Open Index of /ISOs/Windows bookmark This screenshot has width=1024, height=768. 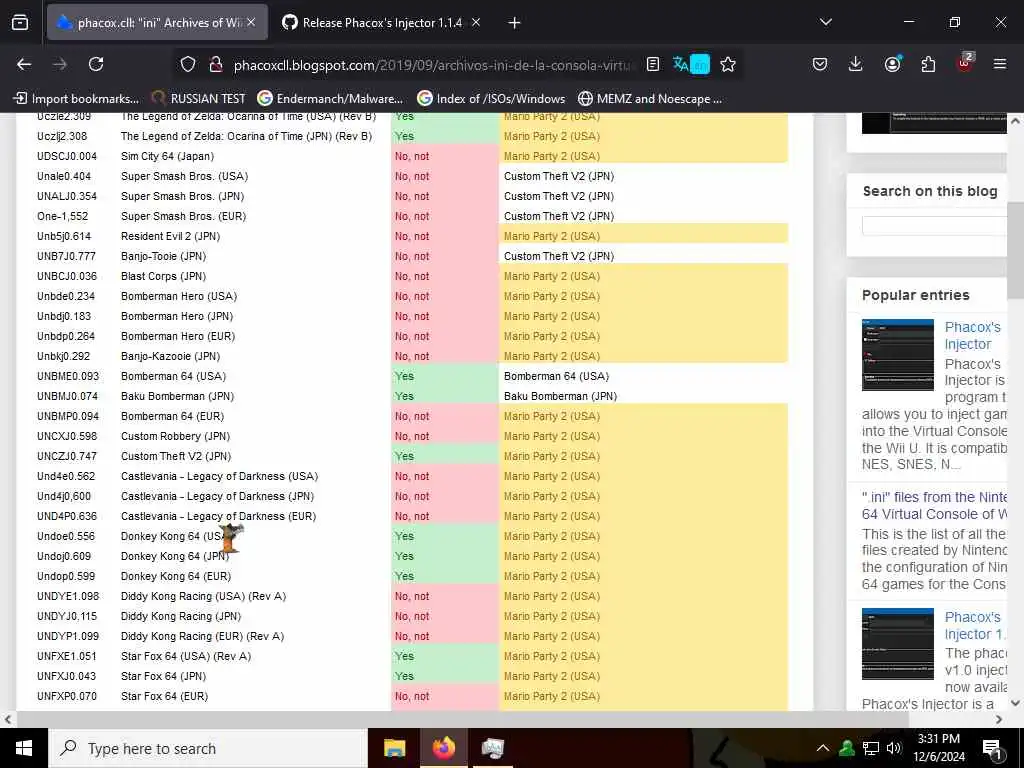pyautogui.click(x=491, y=99)
